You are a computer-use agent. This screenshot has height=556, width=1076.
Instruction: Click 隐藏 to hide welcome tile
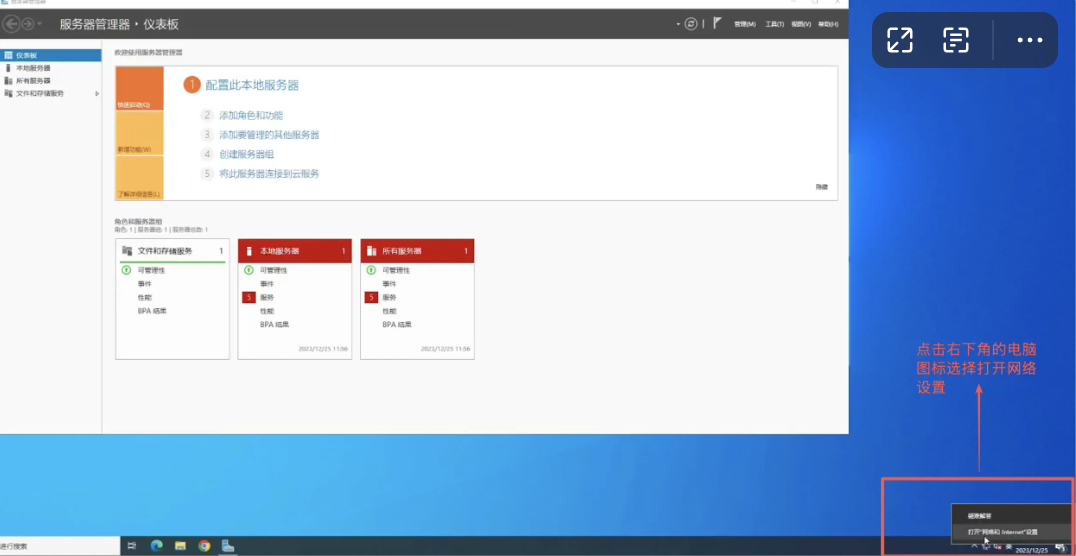pyautogui.click(x=821, y=187)
